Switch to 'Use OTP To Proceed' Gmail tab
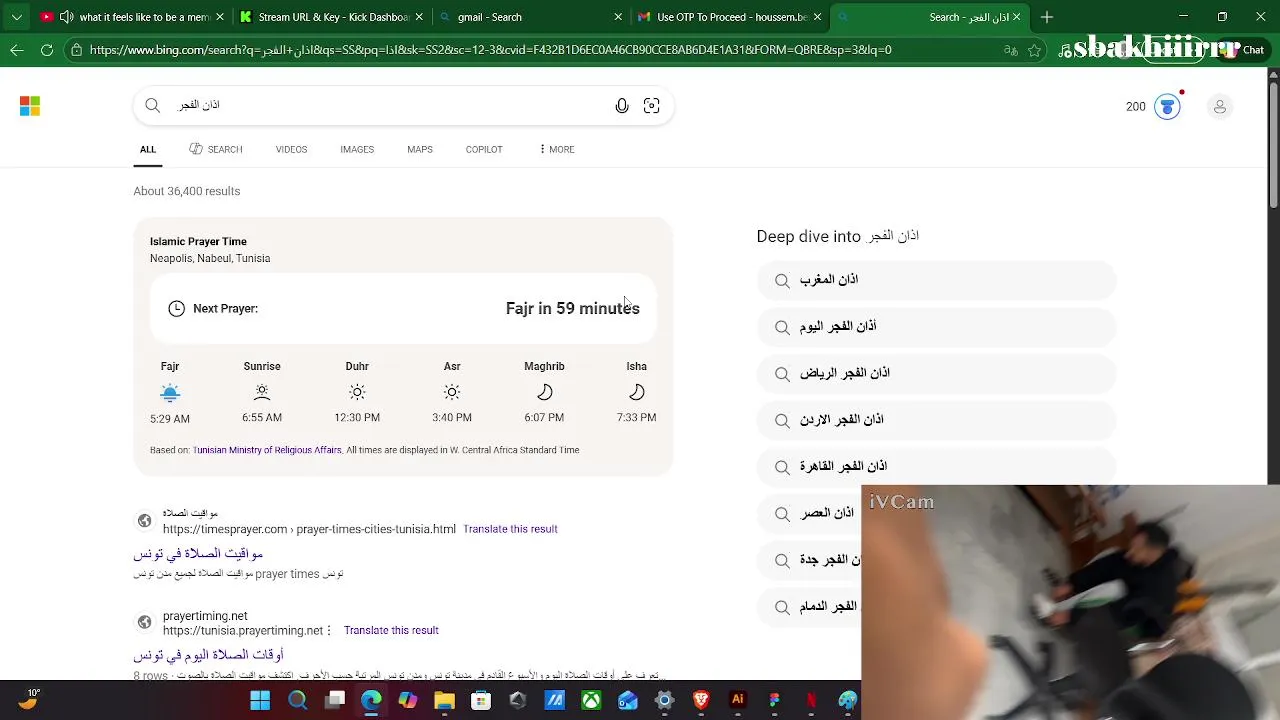Screen dimensions: 1280x720 tap(732, 17)
